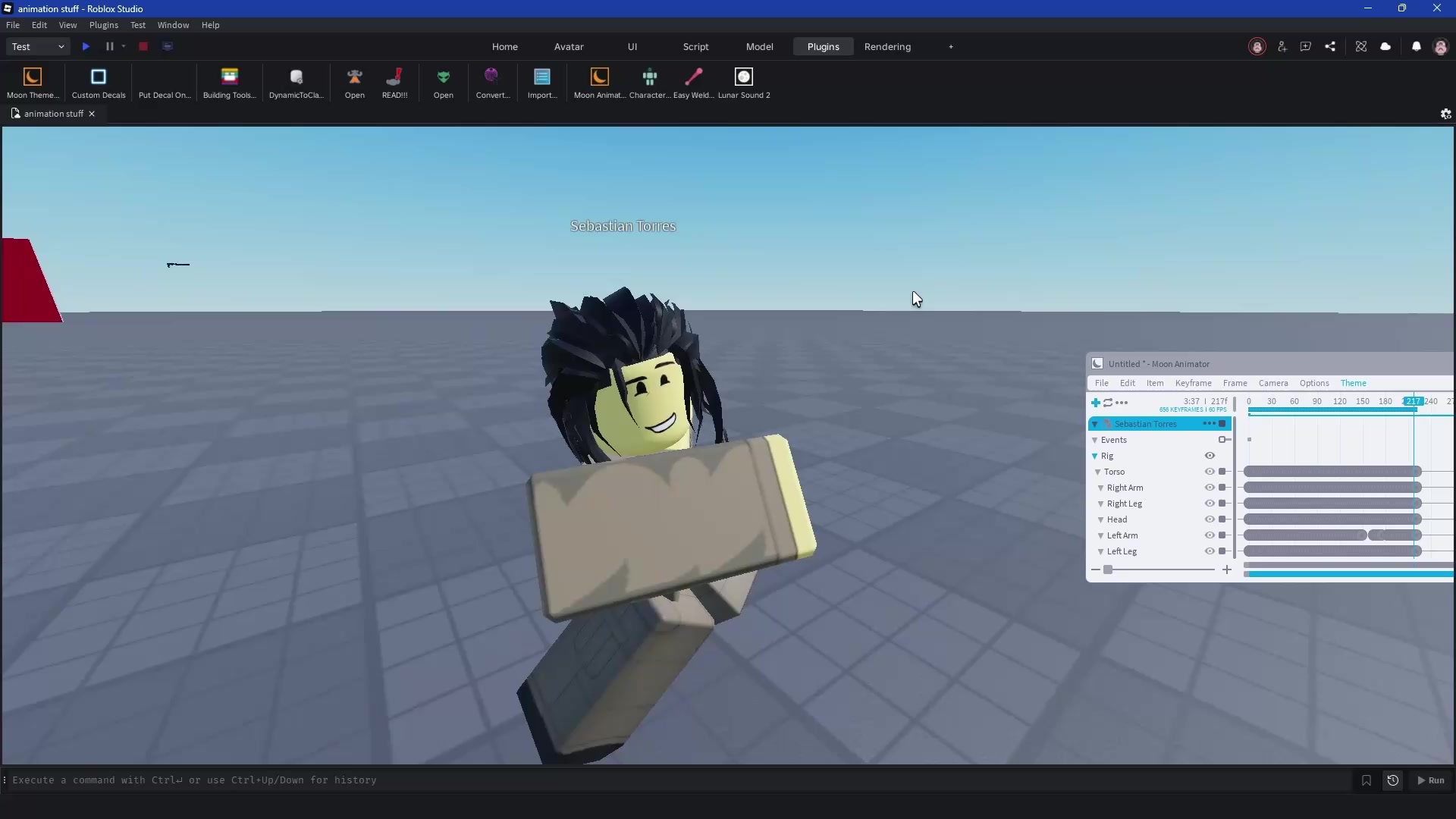The image size is (1456, 819).
Task: Toggle Head track eye icon
Action: (x=1210, y=519)
